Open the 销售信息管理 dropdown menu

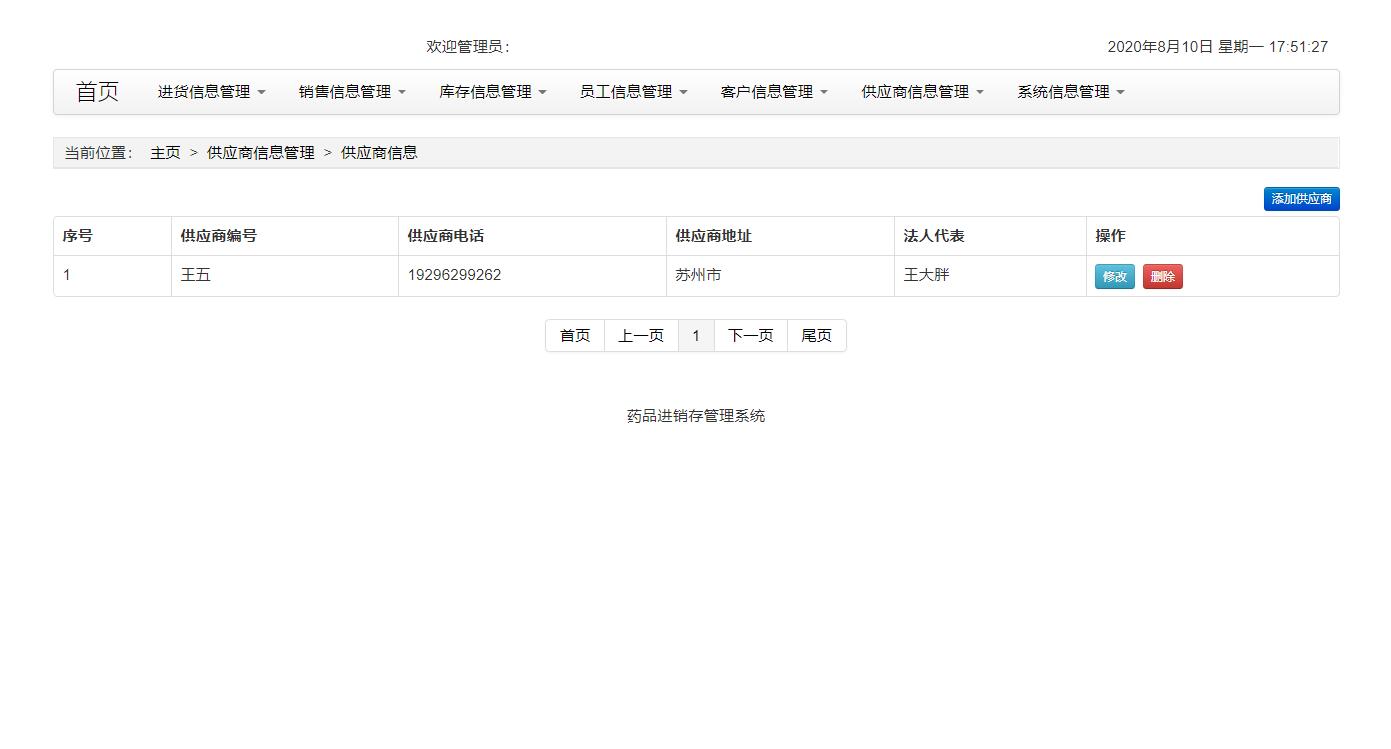point(351,91)
